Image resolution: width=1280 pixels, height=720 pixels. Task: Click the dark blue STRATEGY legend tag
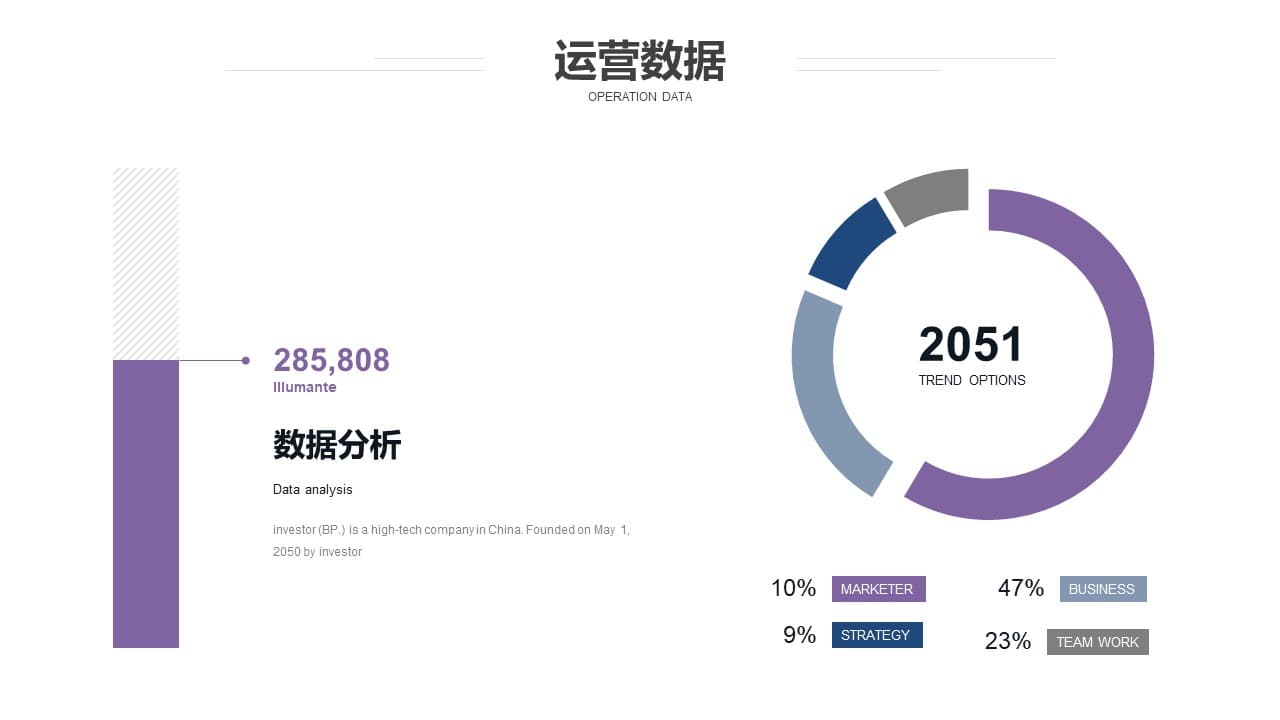(x=877, y=635)
